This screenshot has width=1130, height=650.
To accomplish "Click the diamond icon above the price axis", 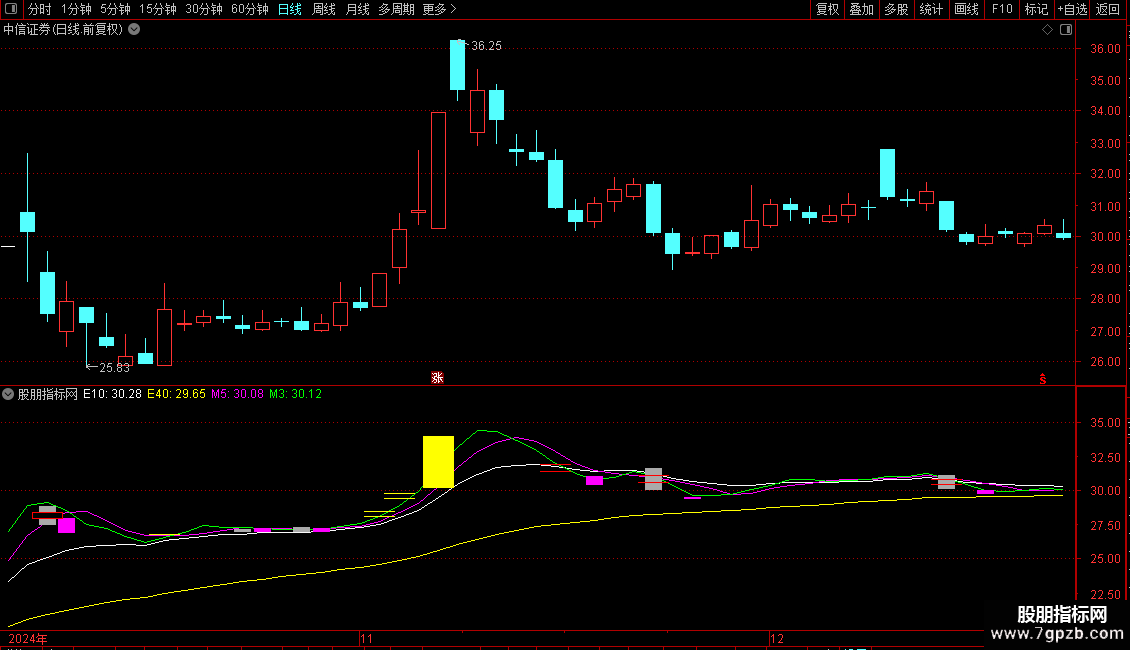I will [1047, 30].
